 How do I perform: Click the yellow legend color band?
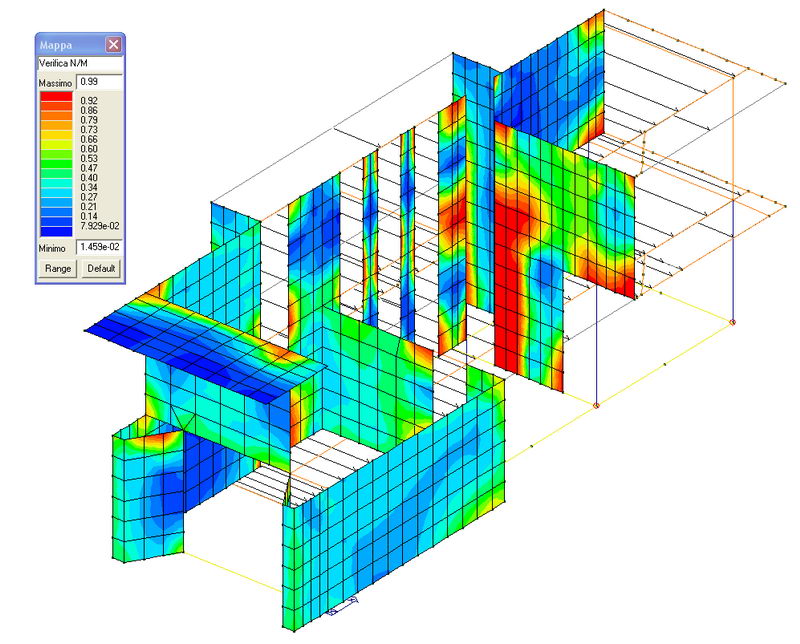56,135
